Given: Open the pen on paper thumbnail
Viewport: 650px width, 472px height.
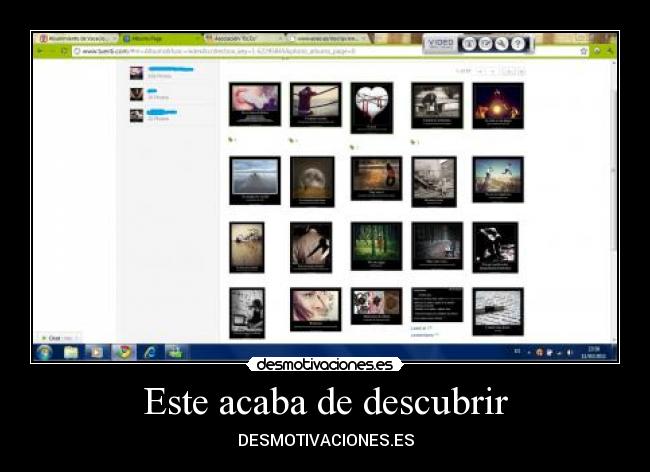Looking at the screenshot, I should (498, 312).
